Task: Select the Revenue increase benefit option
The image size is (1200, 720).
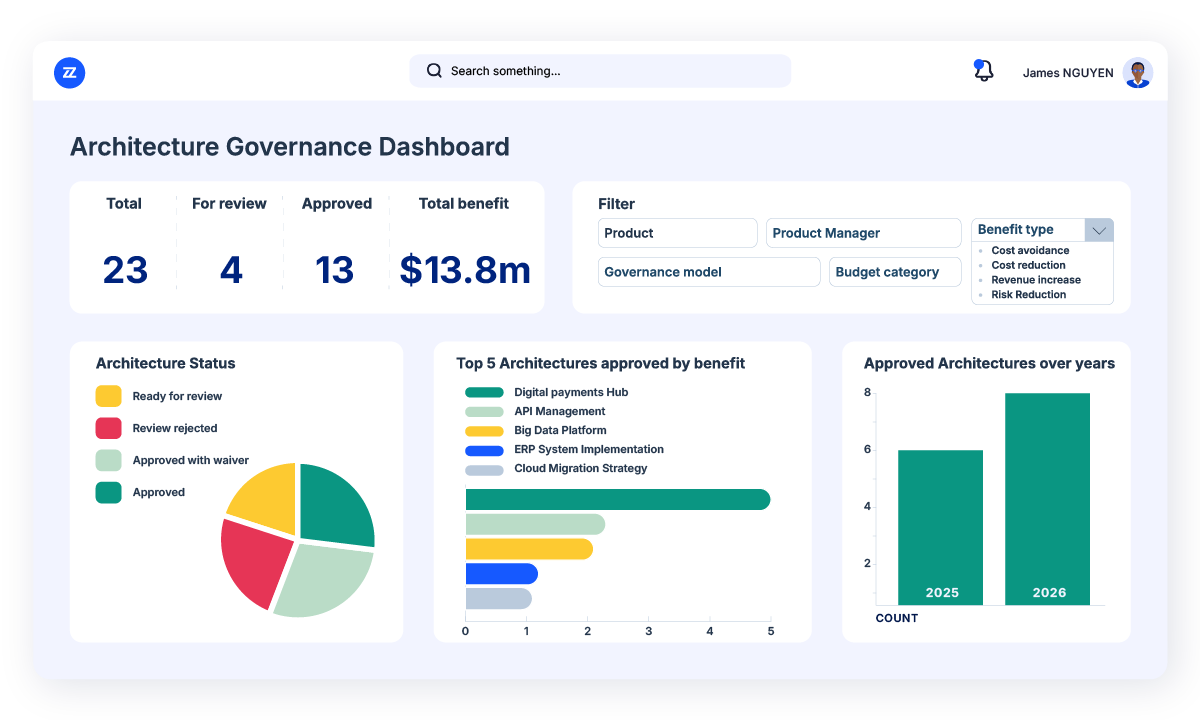Action: pos(1036,280)
